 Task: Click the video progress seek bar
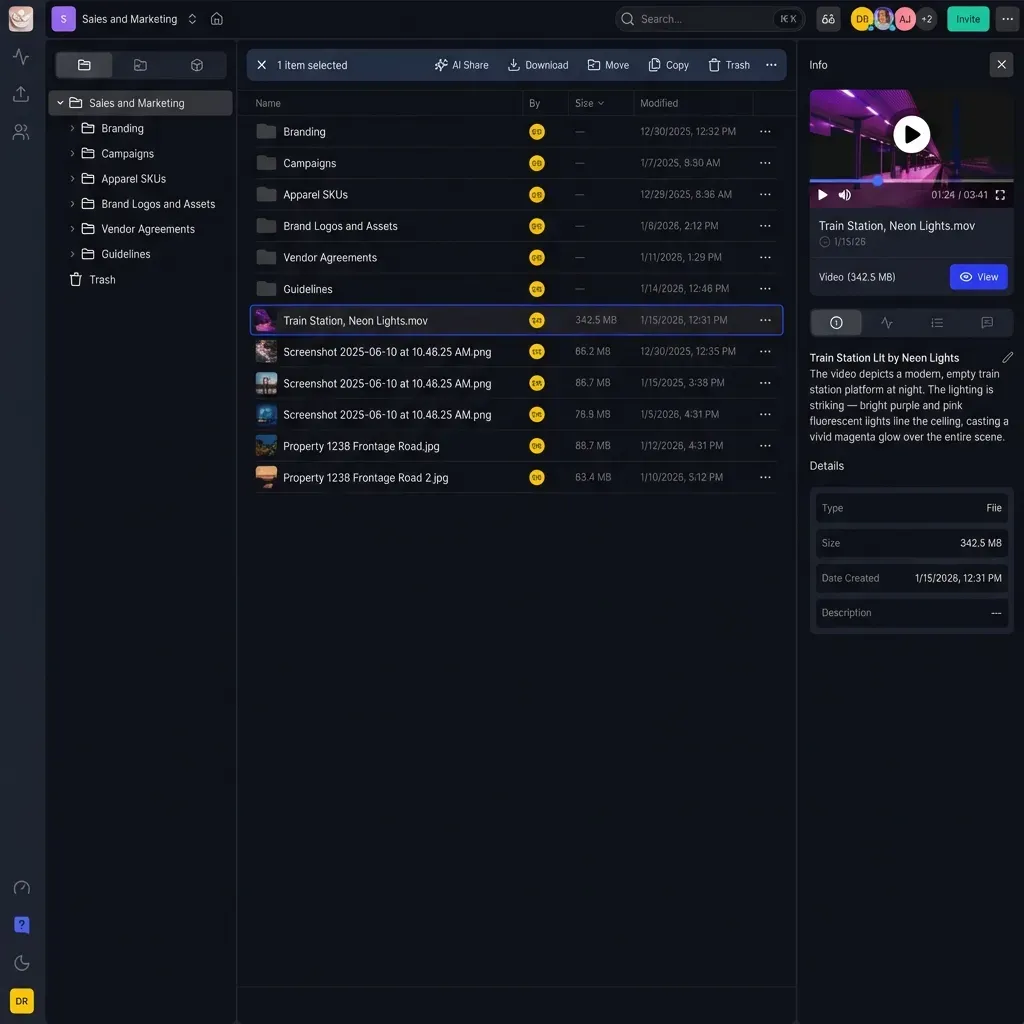point(912,181)
